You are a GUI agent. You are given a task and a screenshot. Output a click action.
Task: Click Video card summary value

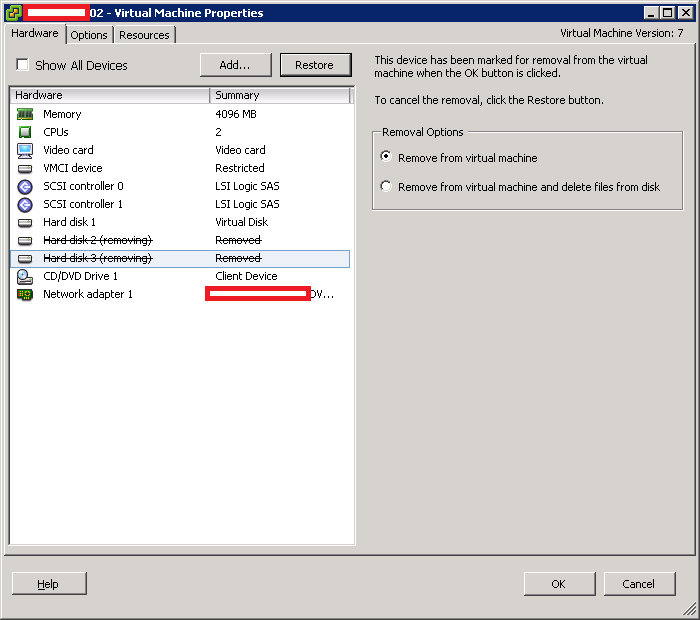pyautogui.click(x=240, y=150)
